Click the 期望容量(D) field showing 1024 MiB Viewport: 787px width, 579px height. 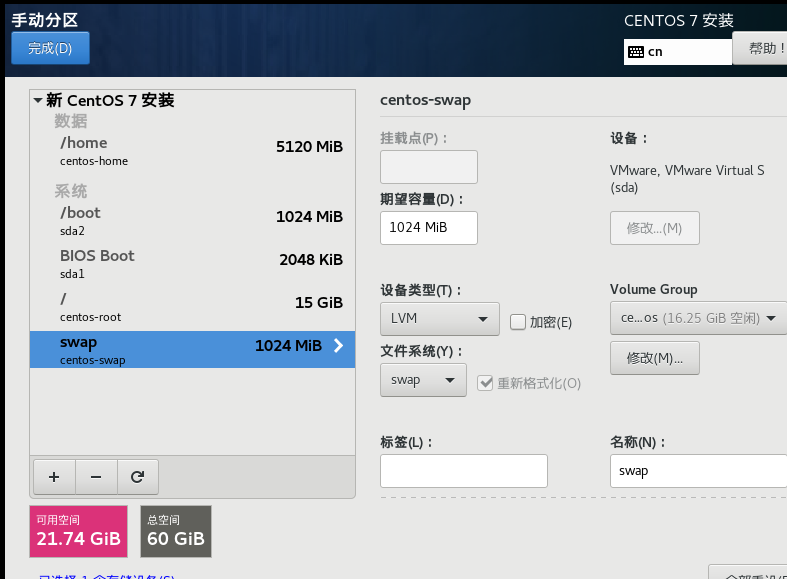(429, 228)
